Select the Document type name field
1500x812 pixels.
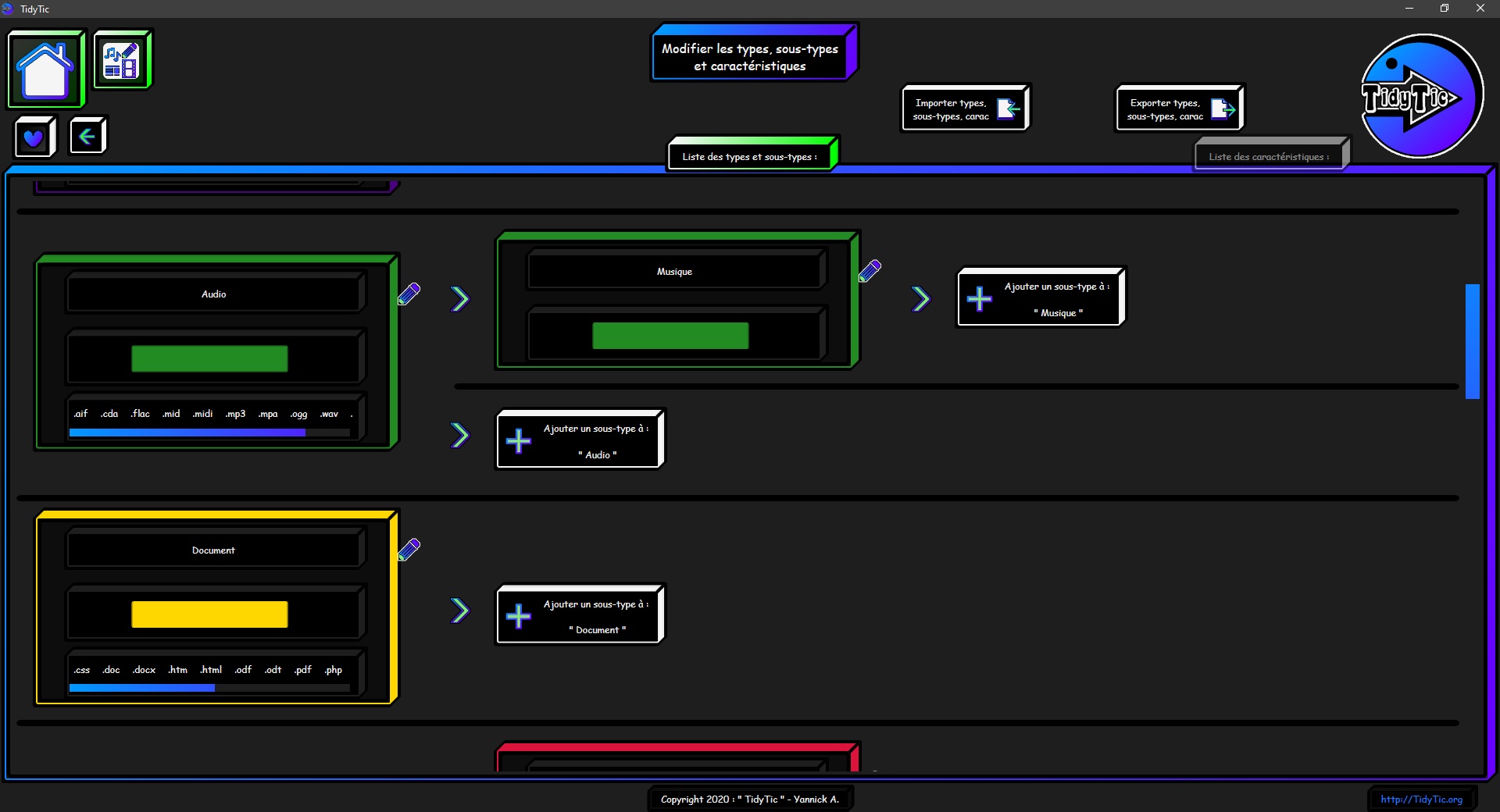tap(214, 550)
